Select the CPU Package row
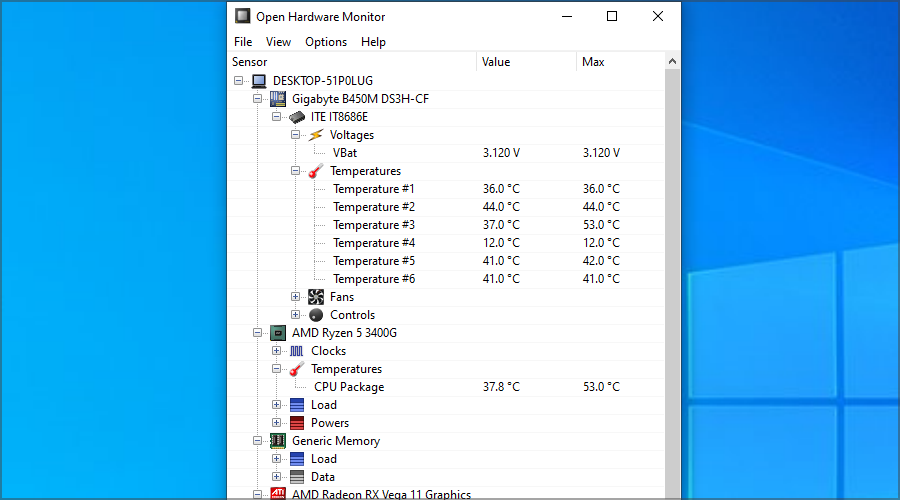 pyautogui.click(x=446, y=387)
